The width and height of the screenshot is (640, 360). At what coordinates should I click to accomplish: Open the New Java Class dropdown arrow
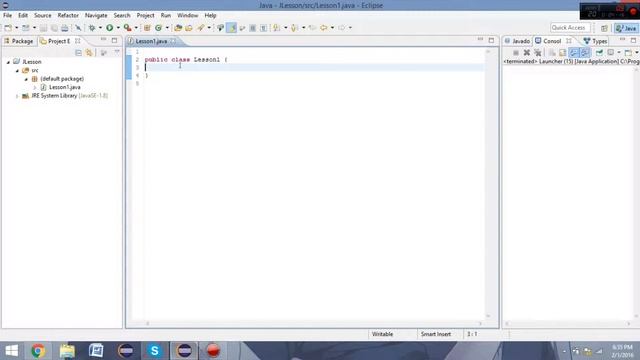[167, 28]
